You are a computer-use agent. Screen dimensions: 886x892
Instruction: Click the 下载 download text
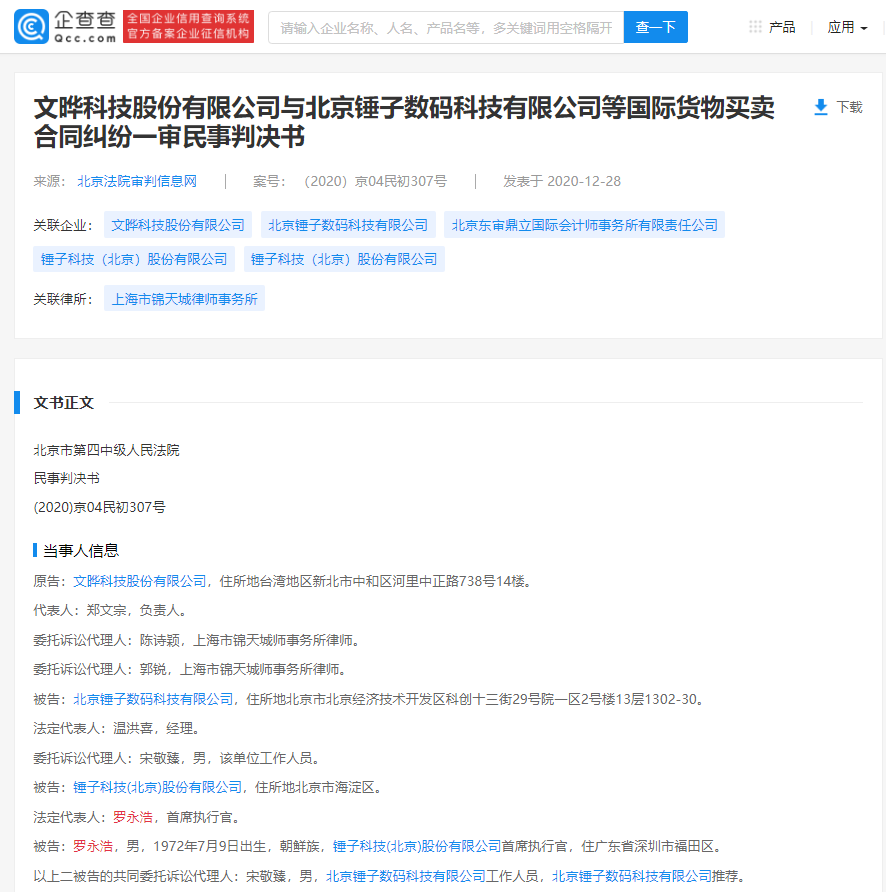(849, 107)
